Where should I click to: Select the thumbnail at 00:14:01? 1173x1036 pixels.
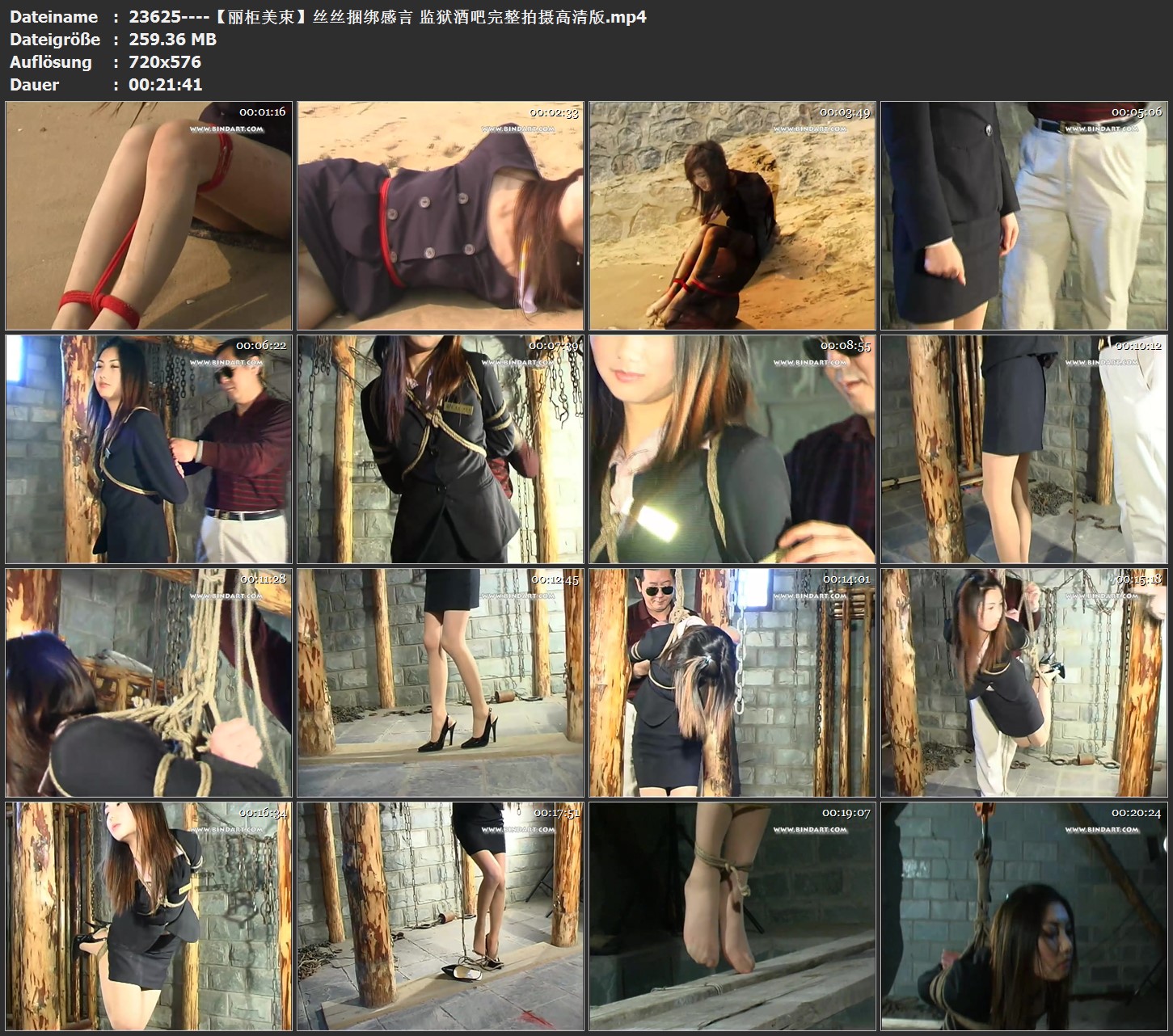pos(732,683)
